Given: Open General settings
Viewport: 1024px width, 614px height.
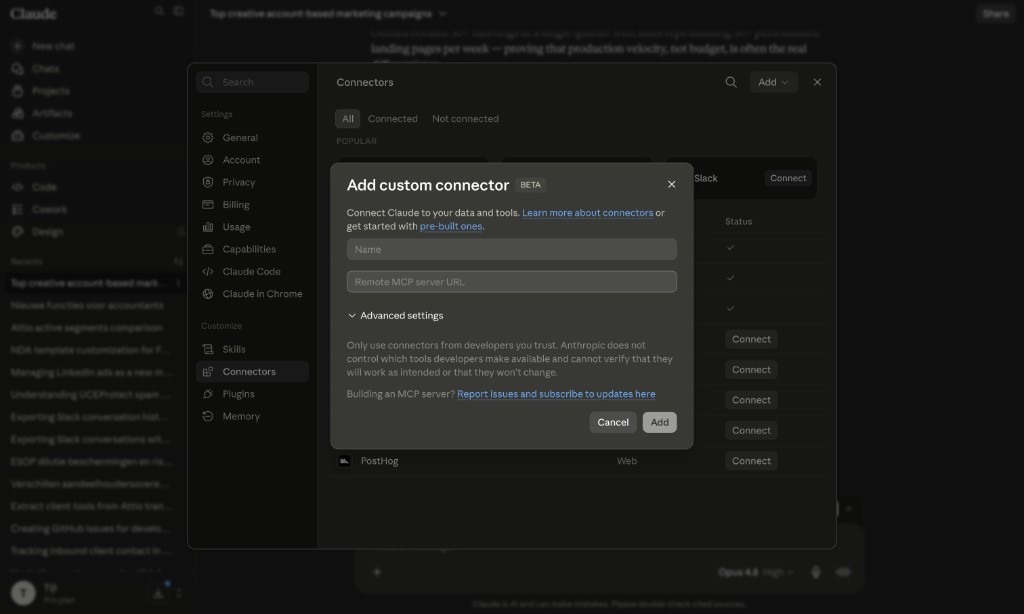Looking at the screenshot, I should [252, 138].
